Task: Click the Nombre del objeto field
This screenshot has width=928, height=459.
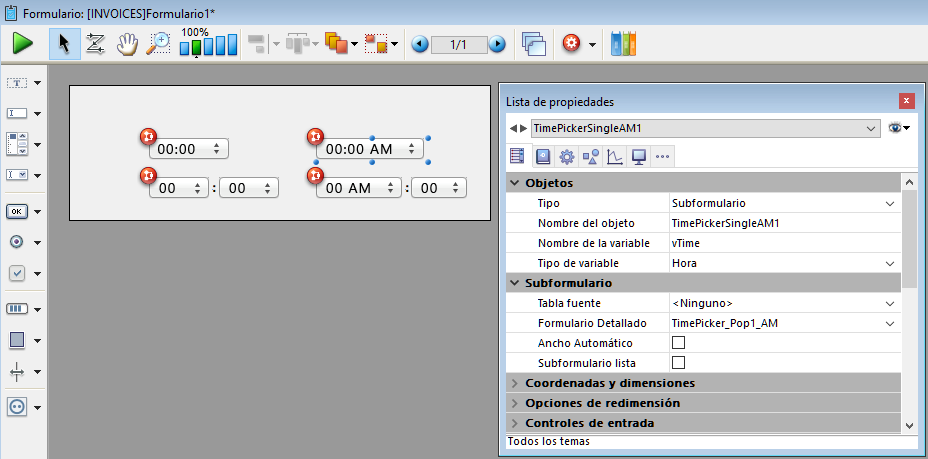Action: (780, 223)
